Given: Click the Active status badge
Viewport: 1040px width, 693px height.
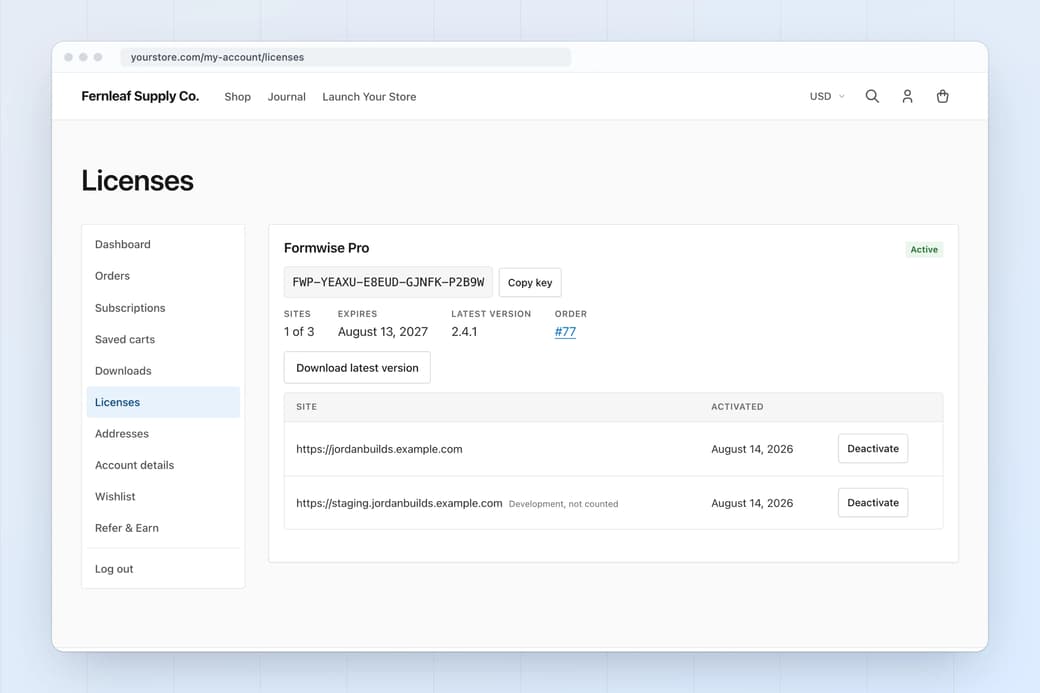Looking at the screenshot, I should click(x=924, y=249).
